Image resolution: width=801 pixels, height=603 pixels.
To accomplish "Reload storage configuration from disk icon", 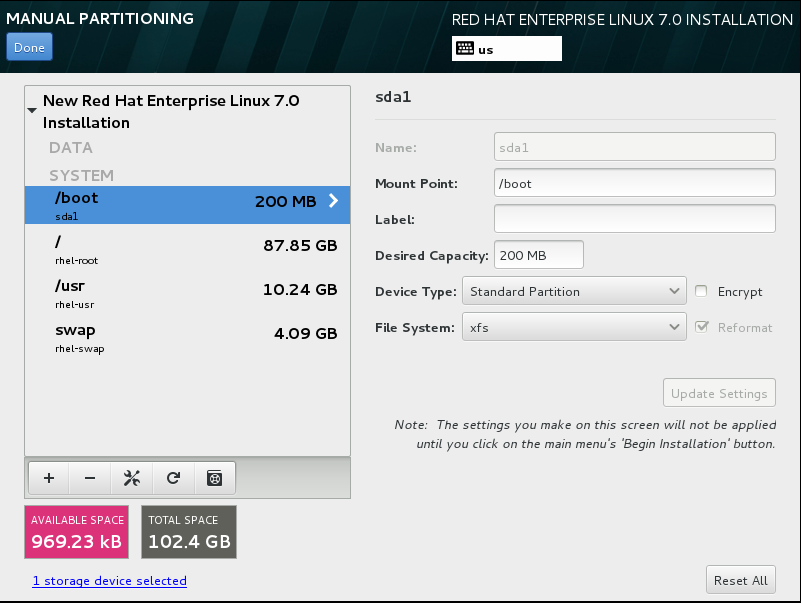I will (173, 478).
